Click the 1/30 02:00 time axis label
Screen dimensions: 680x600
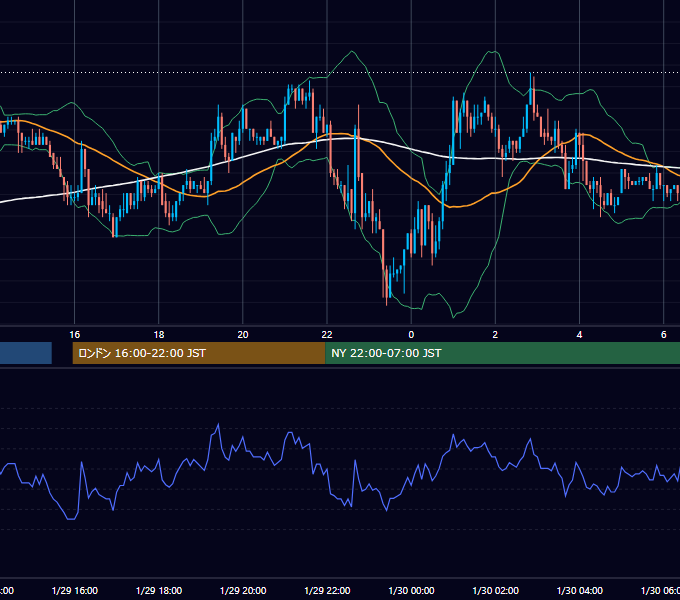(x=495, y=590)
